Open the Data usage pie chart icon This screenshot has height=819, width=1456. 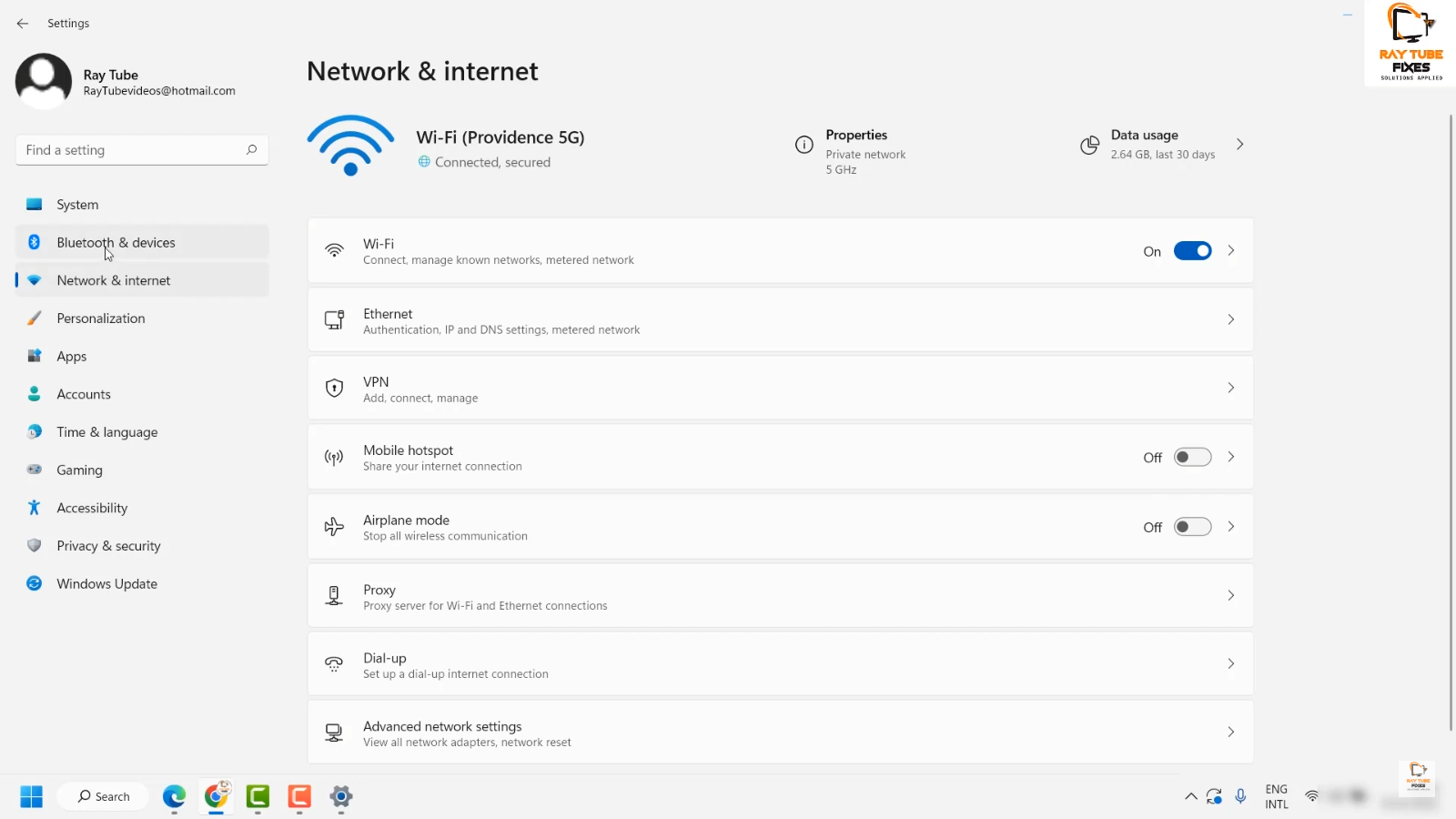coord(1089,145)
